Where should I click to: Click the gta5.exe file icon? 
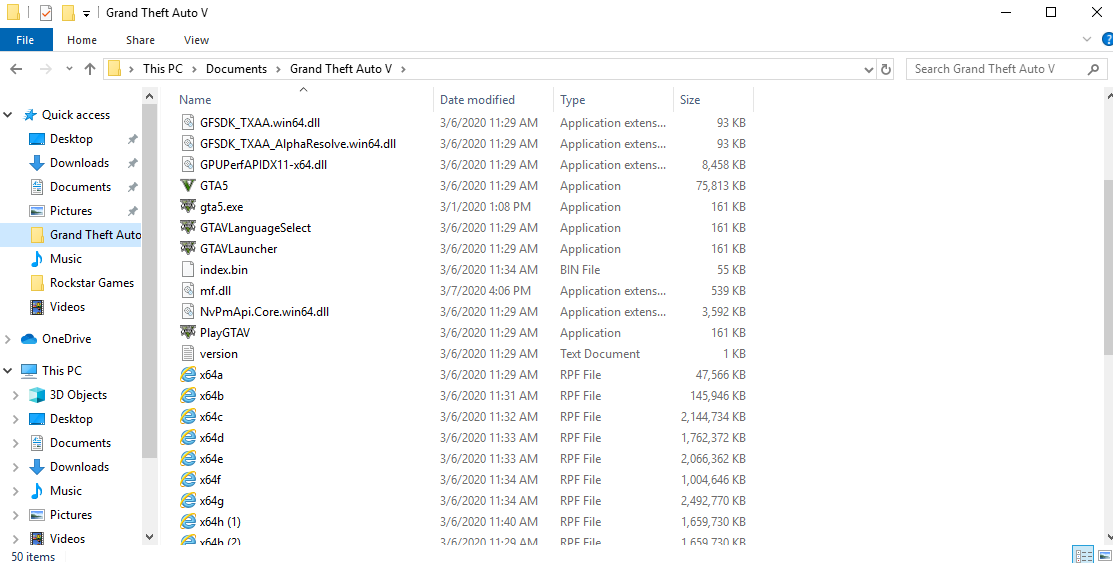click(x=187, y=207)
